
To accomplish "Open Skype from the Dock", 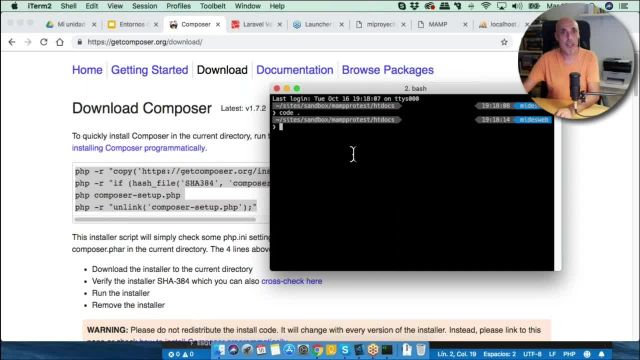I will 345,350.
